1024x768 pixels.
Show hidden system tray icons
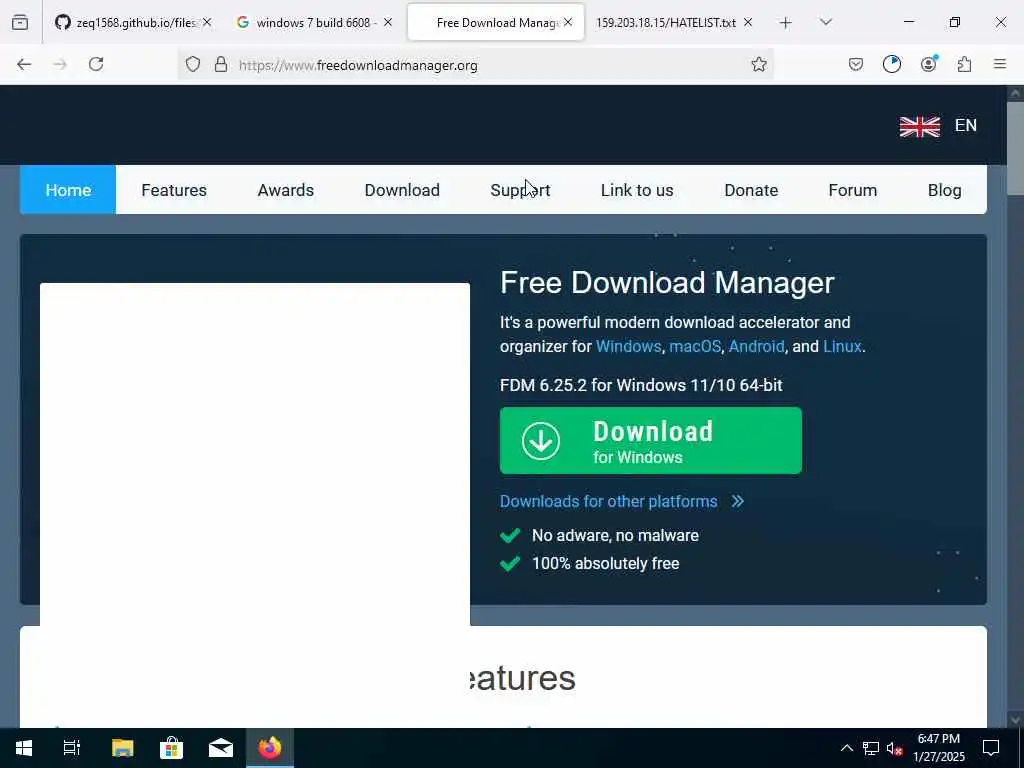tap(846, 748)
